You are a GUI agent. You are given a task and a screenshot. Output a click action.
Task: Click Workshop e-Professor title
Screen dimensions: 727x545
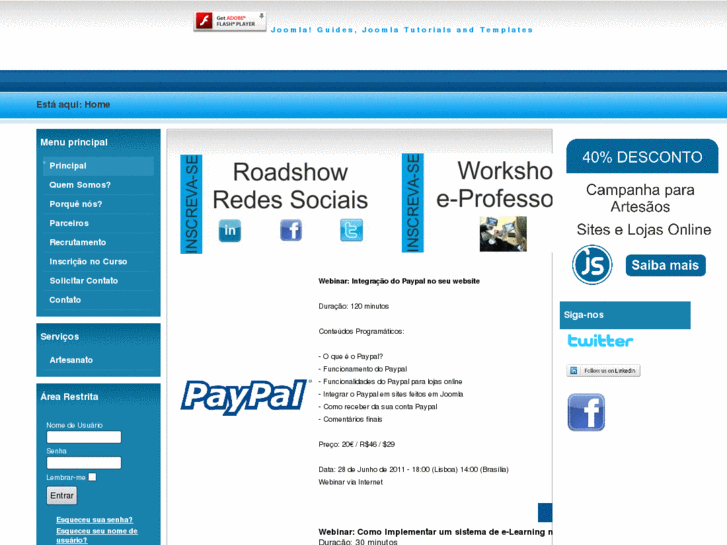(494, 185)
